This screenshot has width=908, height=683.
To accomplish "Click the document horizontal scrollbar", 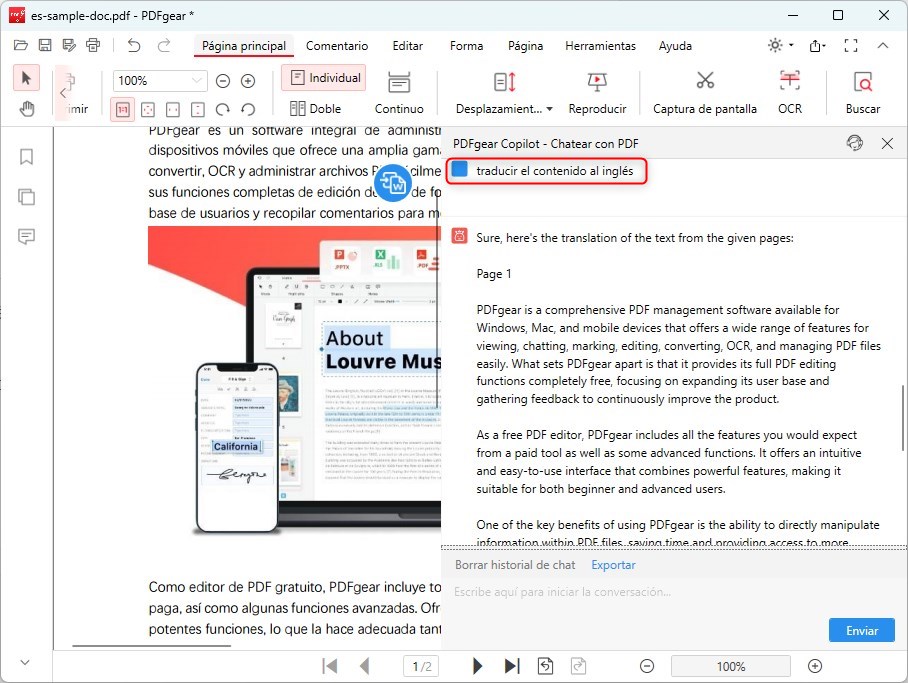I will coord(152,645).
